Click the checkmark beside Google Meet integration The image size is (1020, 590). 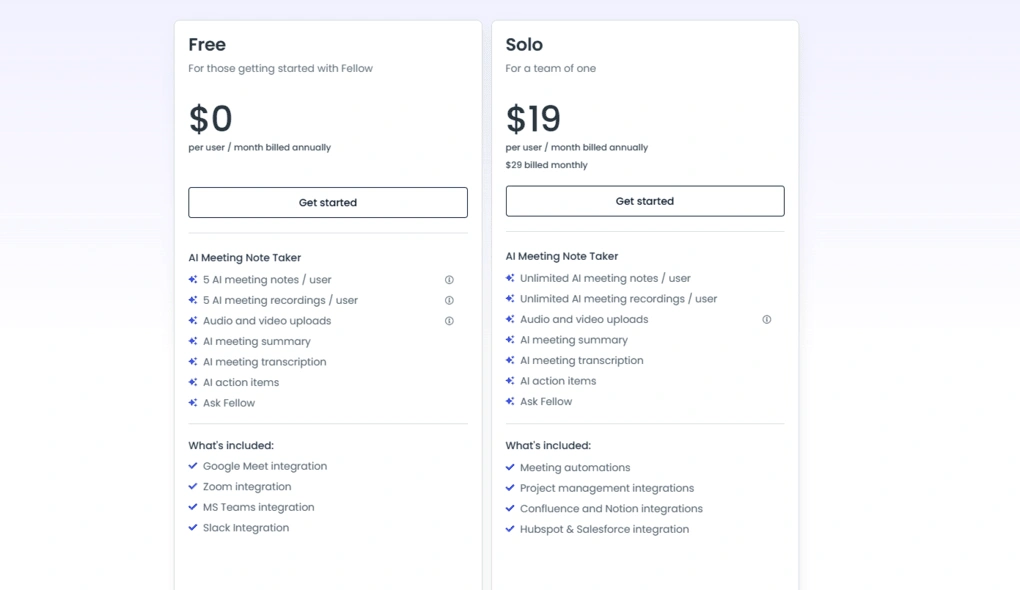192,466
